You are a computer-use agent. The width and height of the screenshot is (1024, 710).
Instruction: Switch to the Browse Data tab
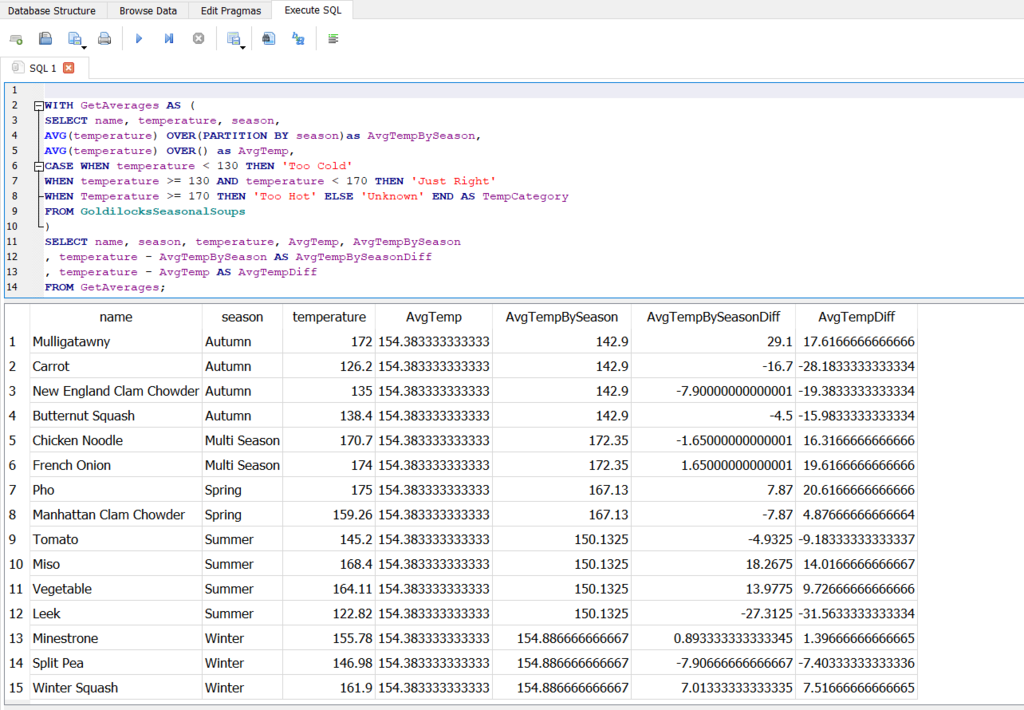click(x=147, y=10)
